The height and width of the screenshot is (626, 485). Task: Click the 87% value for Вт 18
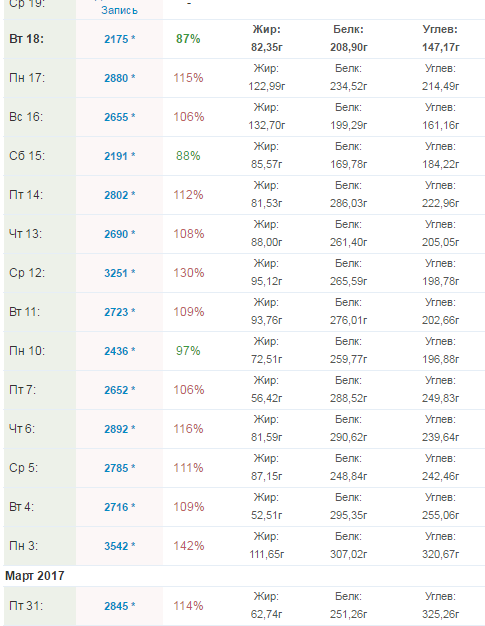188,39
